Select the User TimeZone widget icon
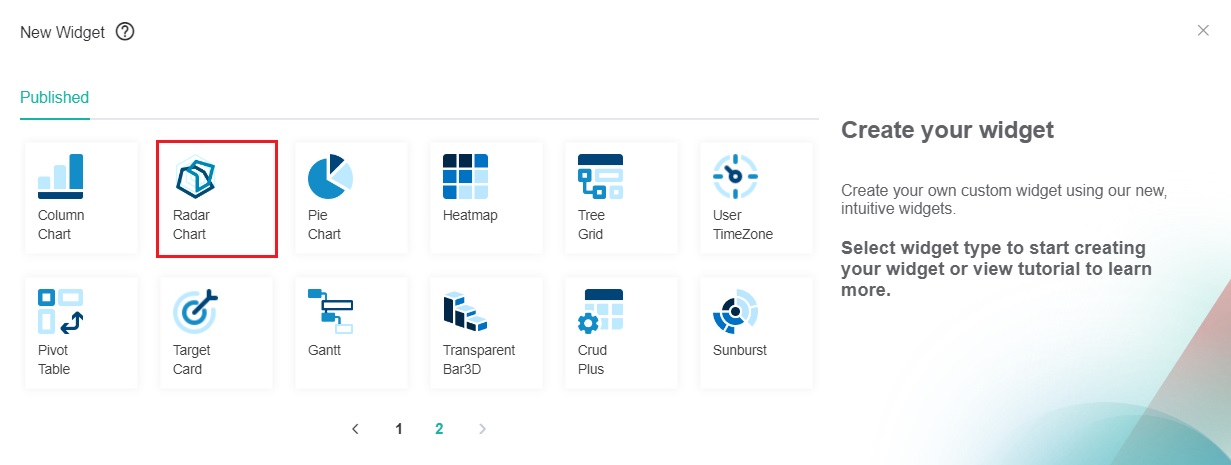Image resolution: width=1231 pixels, height=465 pixels. tap(735, 177)
